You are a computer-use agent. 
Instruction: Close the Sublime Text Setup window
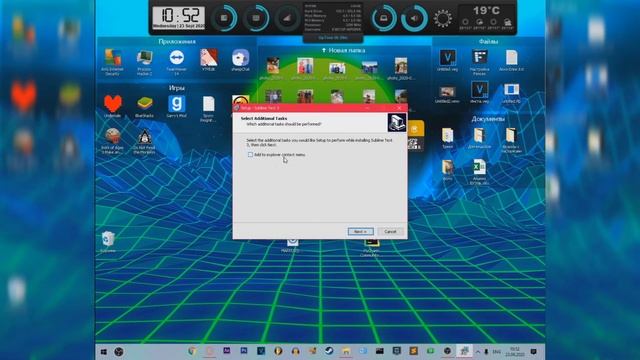399,108
